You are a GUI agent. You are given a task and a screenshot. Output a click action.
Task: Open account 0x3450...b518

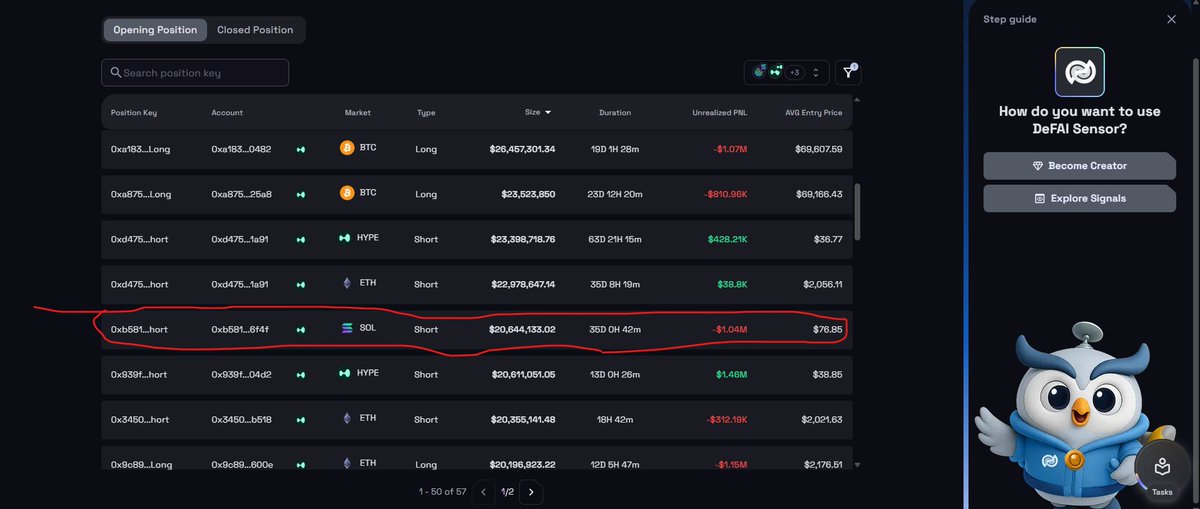[241, 420]
